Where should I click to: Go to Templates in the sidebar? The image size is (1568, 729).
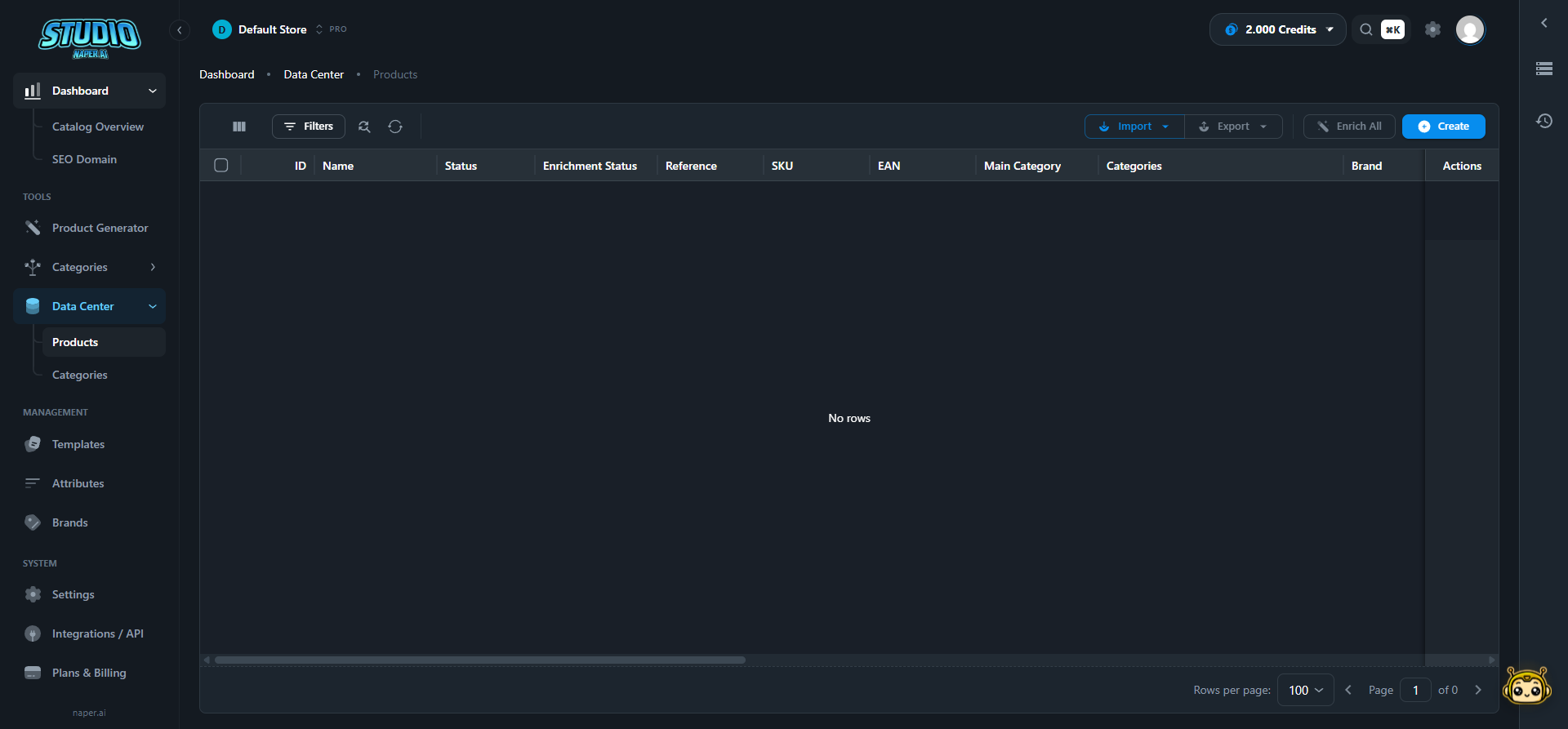click(x=78, y=444)
